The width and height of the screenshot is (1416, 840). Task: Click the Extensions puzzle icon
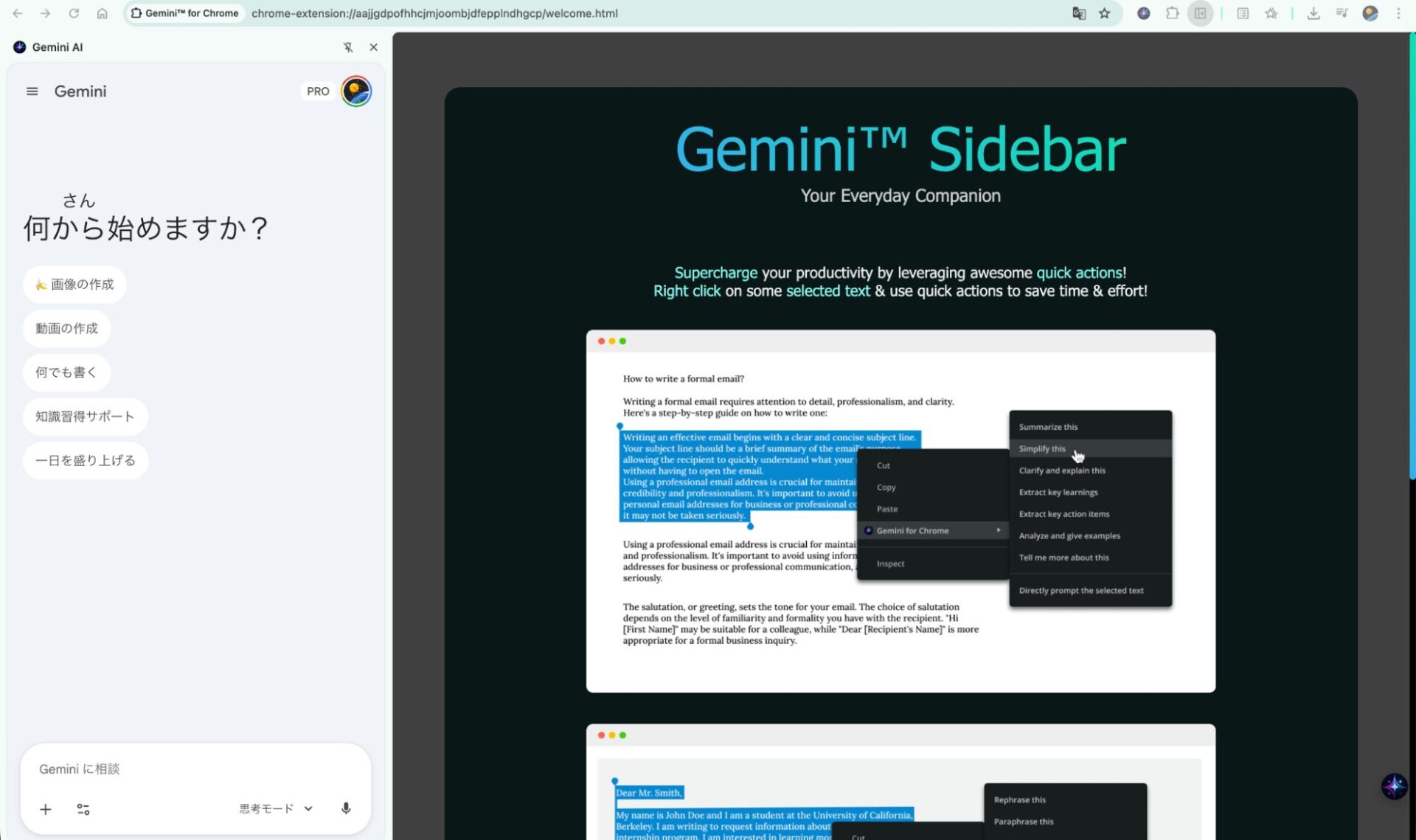[x=1173, y=13]
